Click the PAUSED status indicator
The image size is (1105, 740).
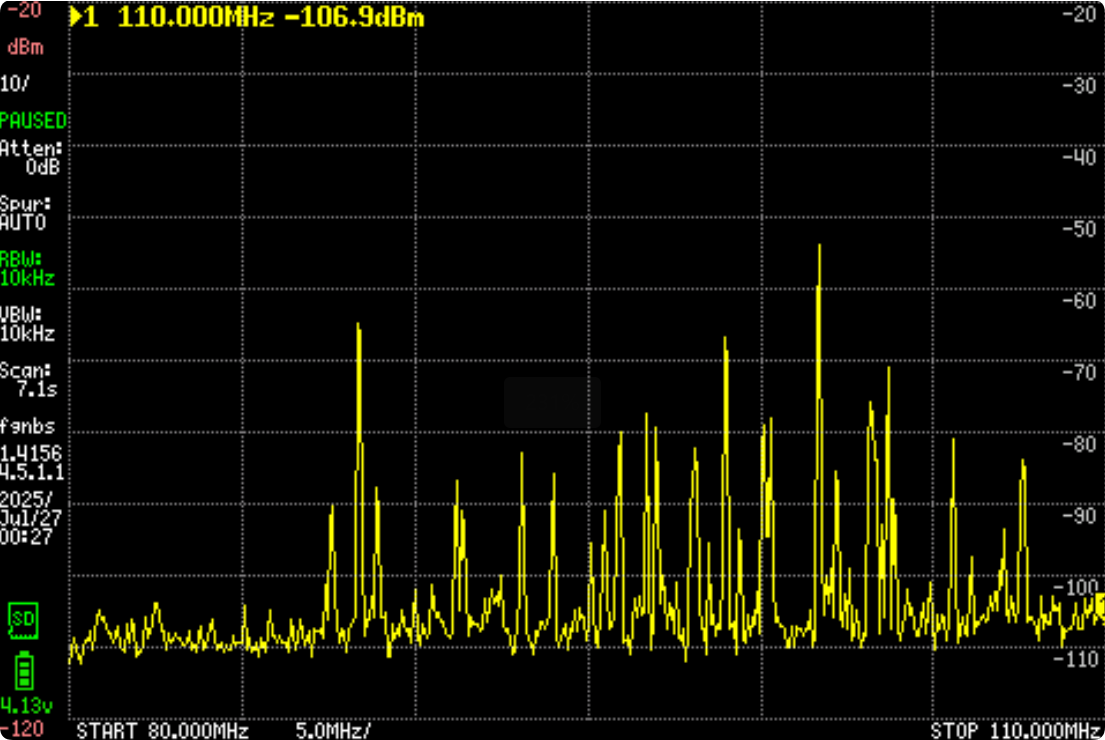(33, 121)
